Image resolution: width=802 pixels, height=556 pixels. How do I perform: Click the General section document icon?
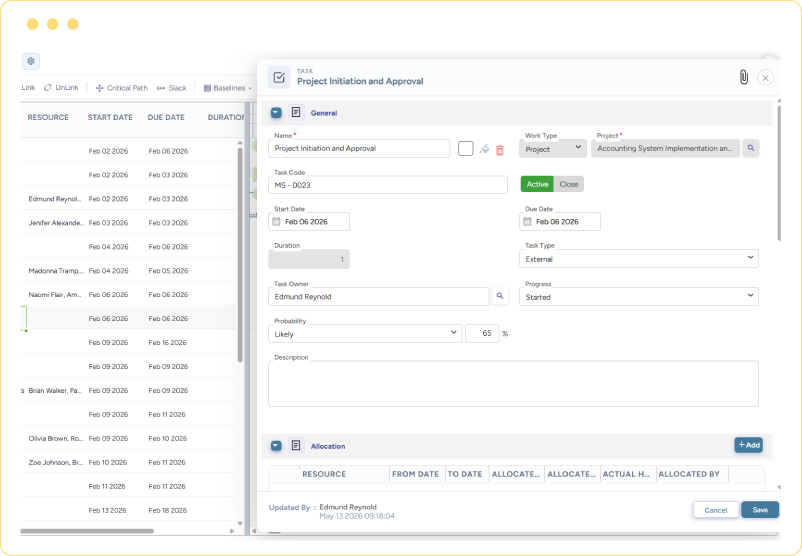pyautogui.click(x=296, y=112)
